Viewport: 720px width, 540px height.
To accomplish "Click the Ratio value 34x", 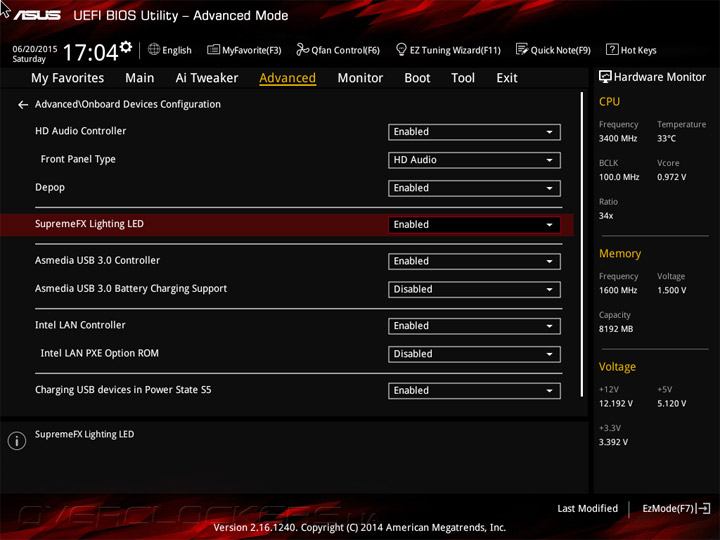I will pyautogui.click(x=606, y=216).
